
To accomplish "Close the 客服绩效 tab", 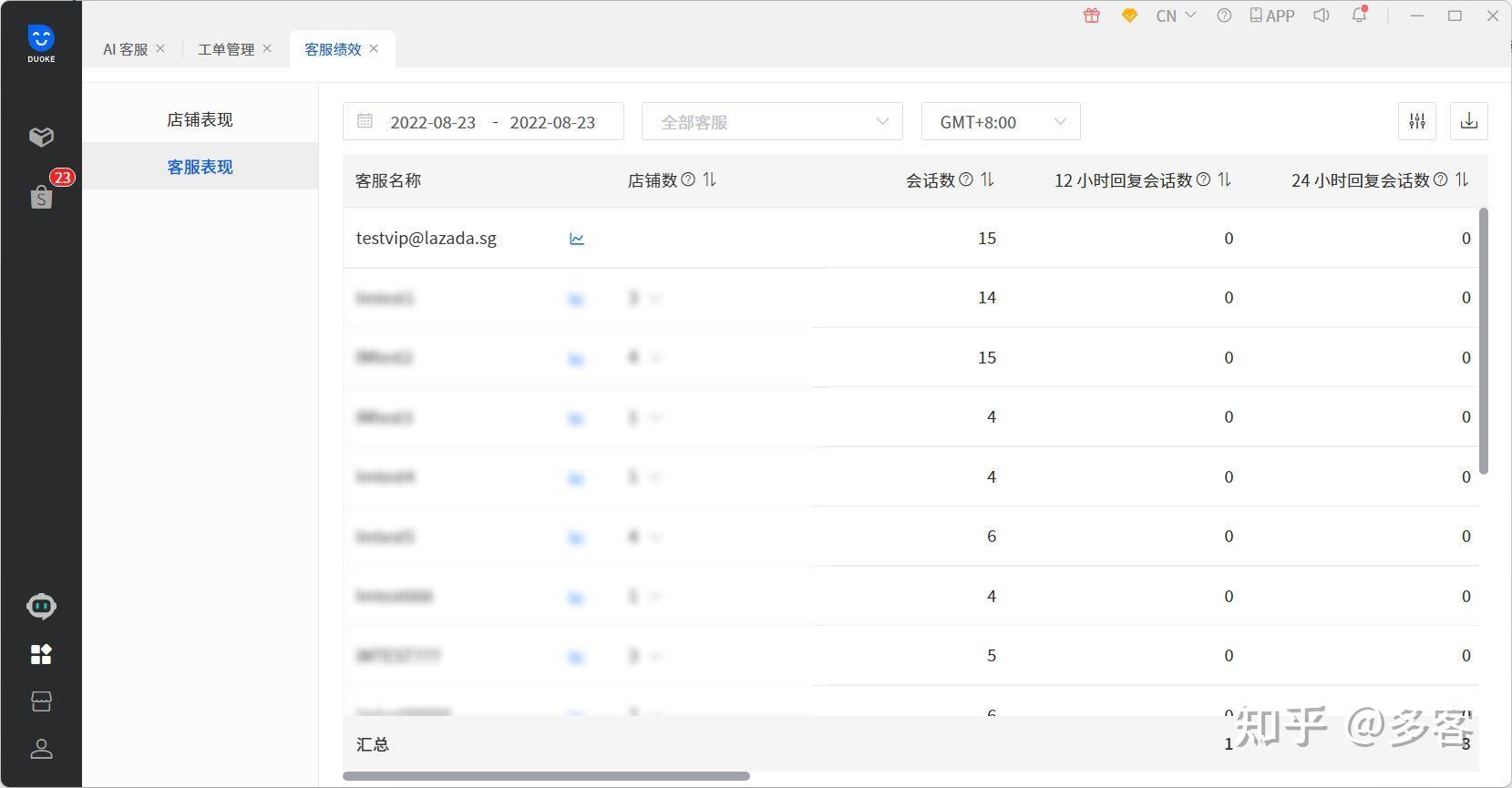I will click(374, 48).
